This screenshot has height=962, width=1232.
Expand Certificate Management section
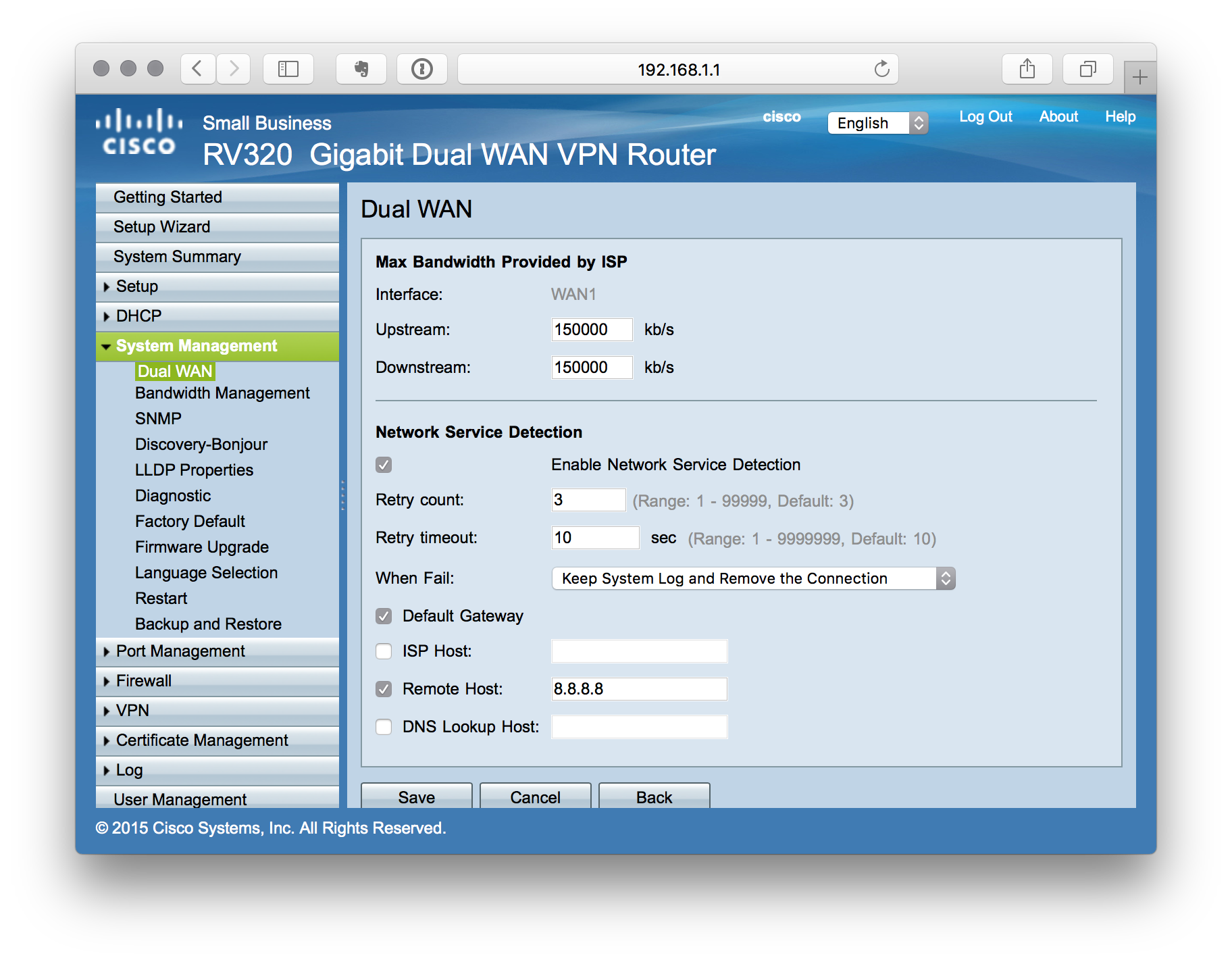point(217,740)
